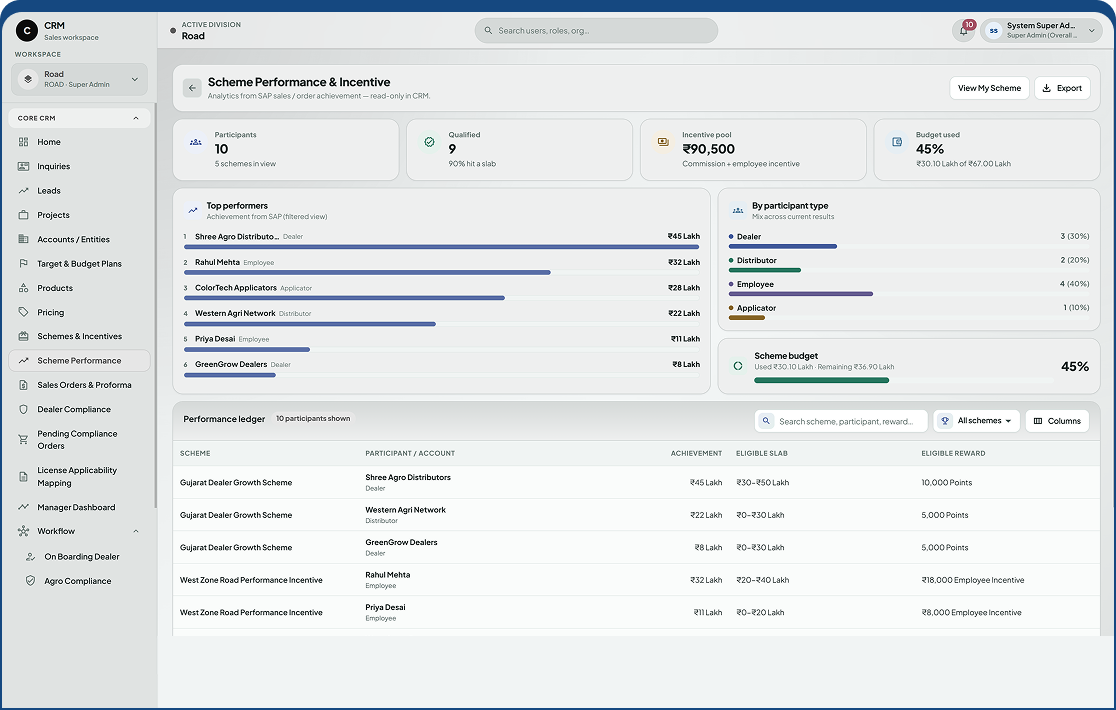Click the Home sidebar icon
The height and width of the screenshot is (710, 1116).
pyautogui.click(x=23, y=142)
